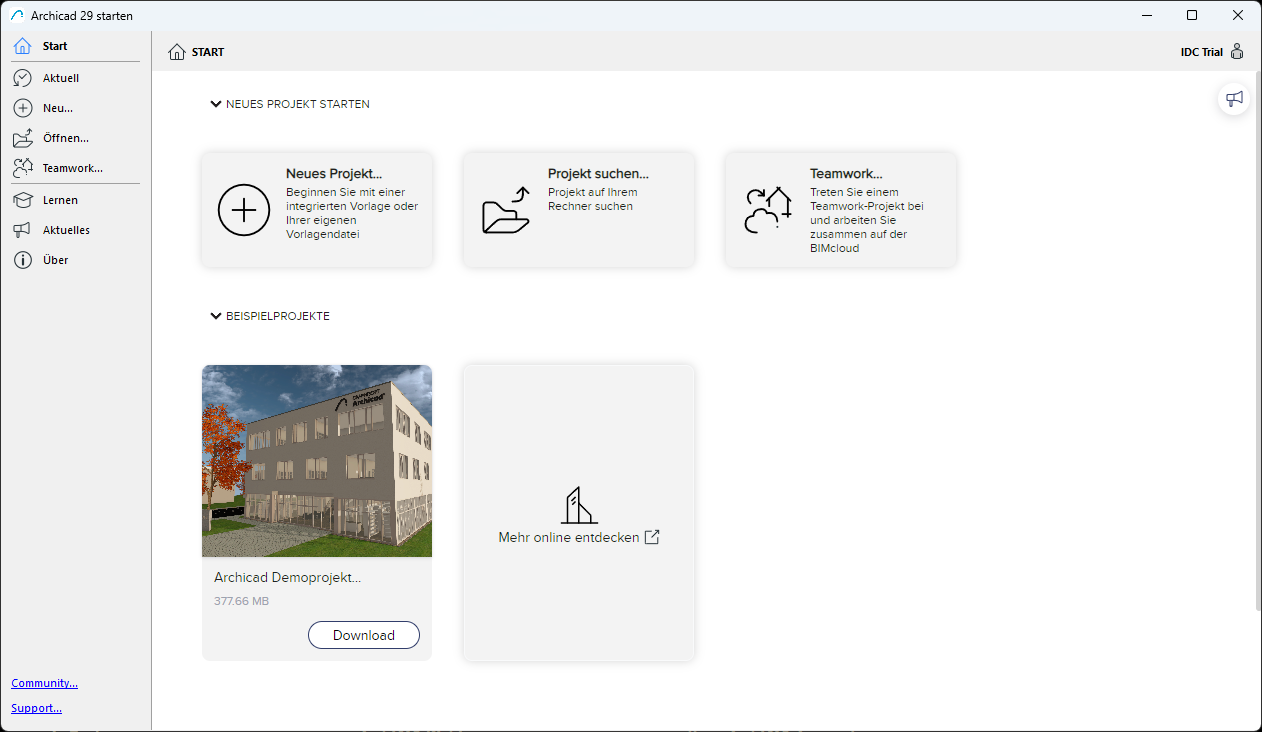Select the Teamwork icon in sidebar
Screen dimensions: 1262x732
pyautogui.click(x=23, y=168)
